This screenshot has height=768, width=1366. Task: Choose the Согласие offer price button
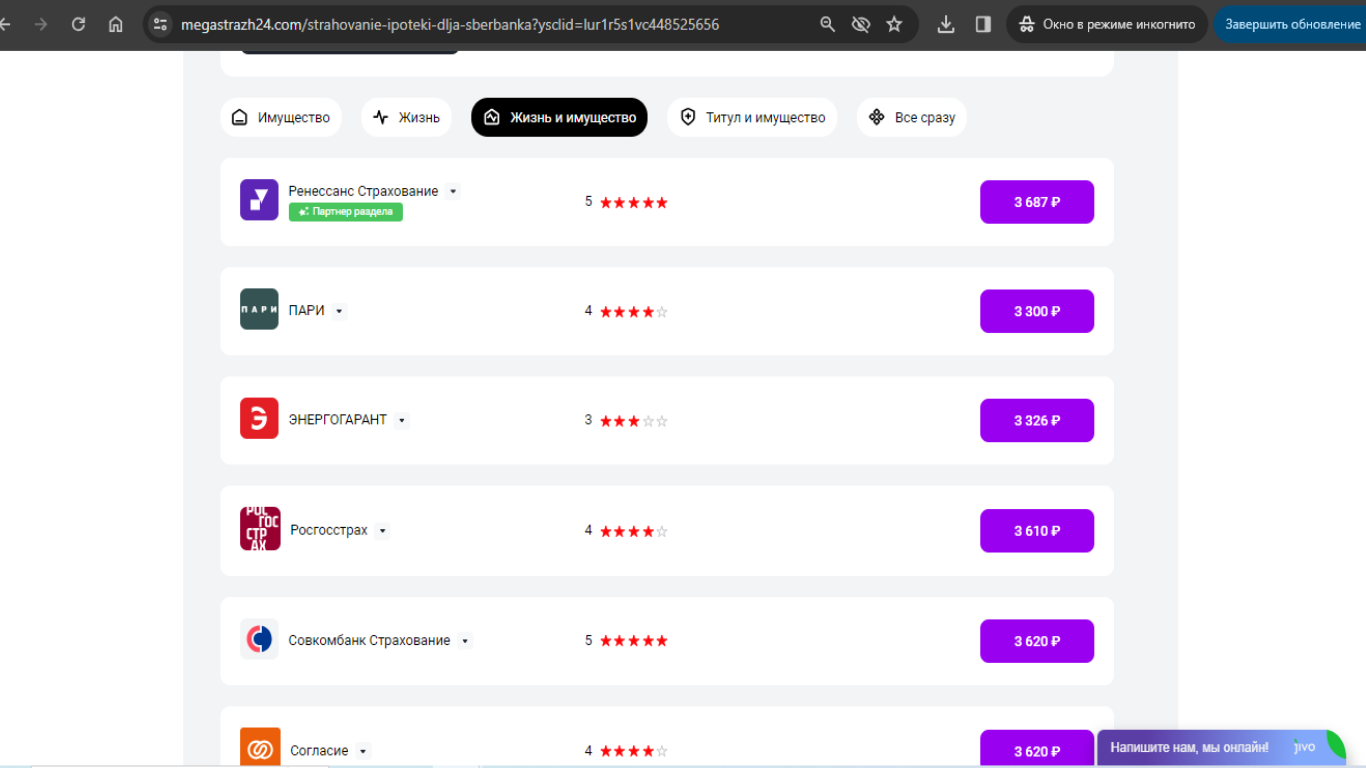pyautogui.click(x=1037, y=749)
